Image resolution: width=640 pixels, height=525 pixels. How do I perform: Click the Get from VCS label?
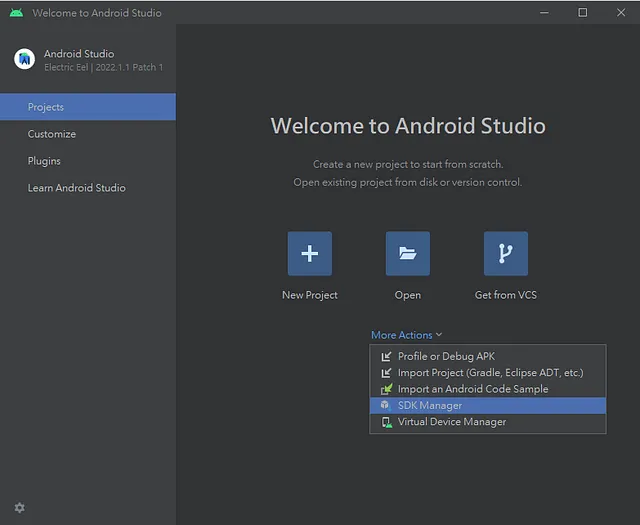tap(506, 295)
